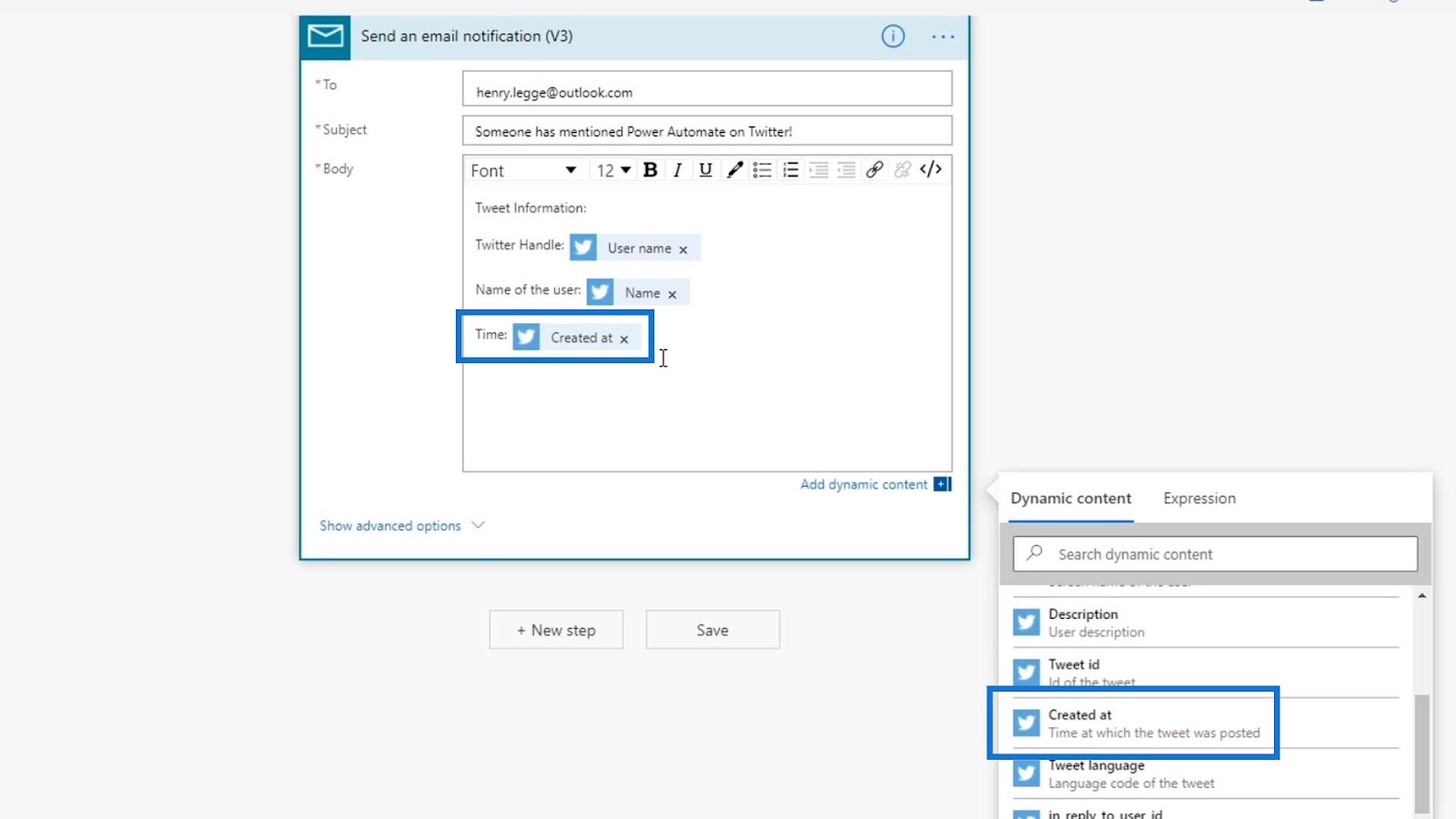Click the New step button
The width and height of the screenshot is (1456, 819).
tap(556, 630)
